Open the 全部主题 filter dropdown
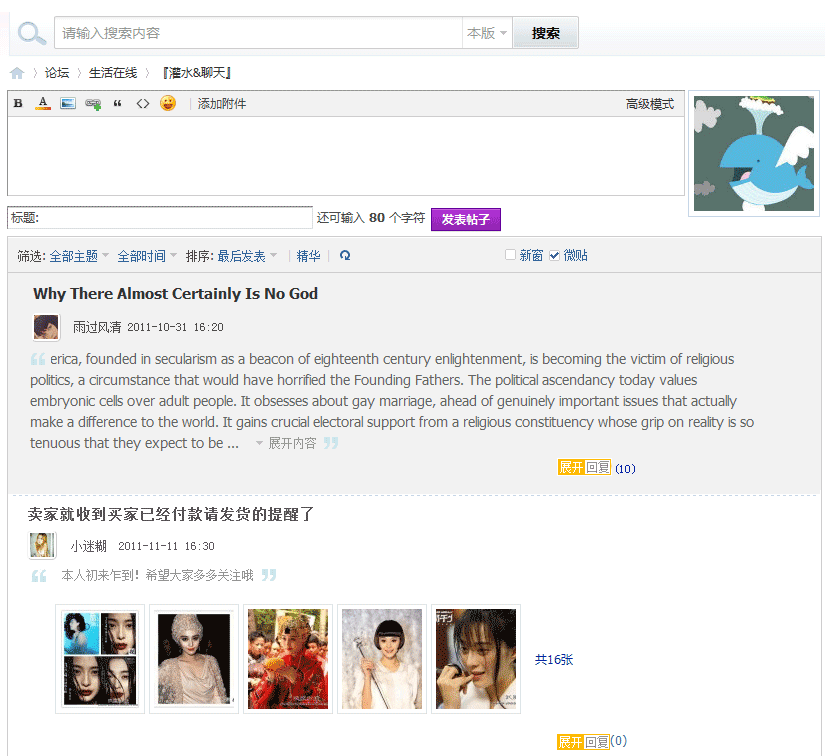The height and width of the screenshot is (756, 825). pos(79,256)
